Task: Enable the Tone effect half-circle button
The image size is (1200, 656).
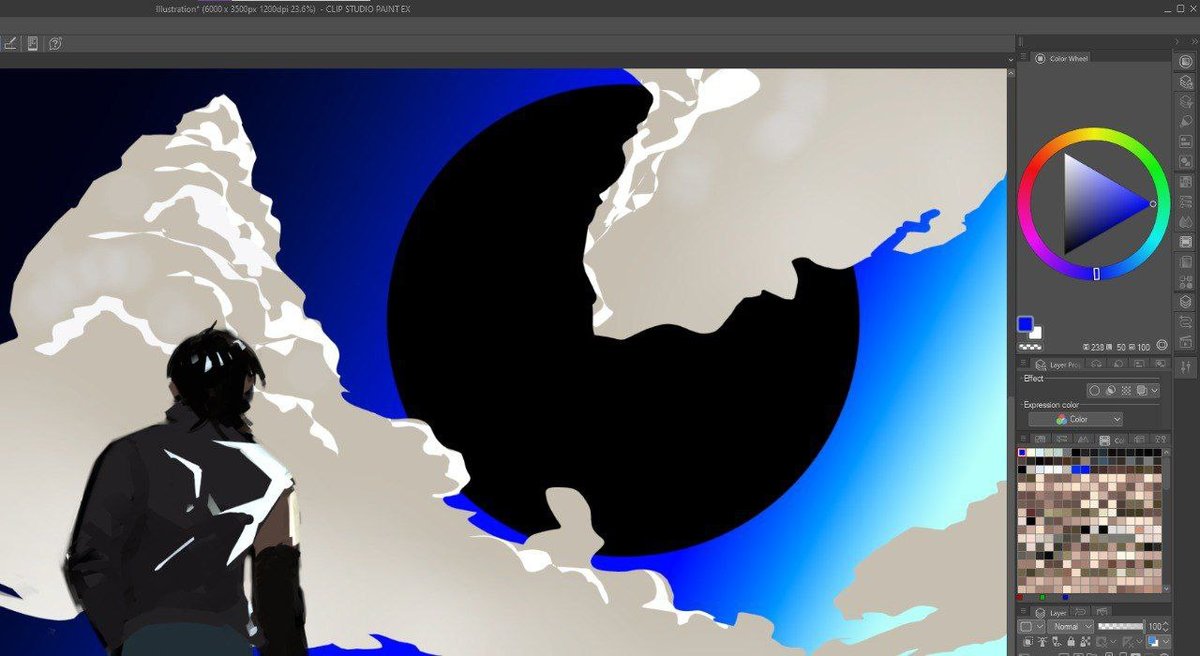Action: coord(1111,391)
